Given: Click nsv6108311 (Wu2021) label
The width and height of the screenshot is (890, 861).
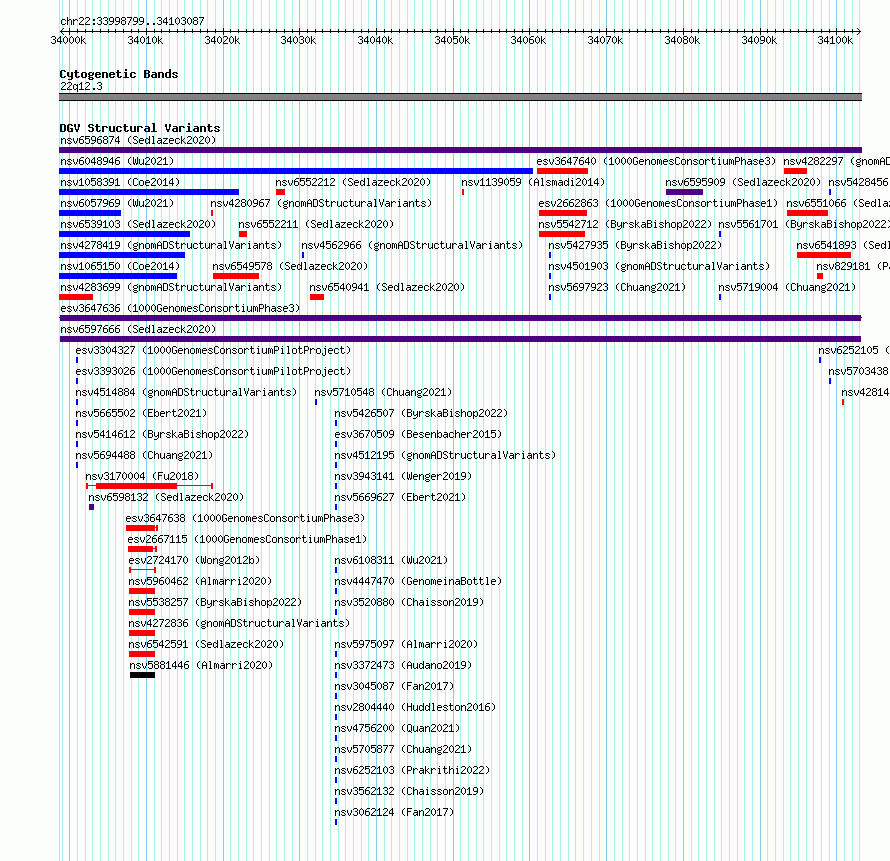Looking at the screenshot, I should (x=391, y=560).
